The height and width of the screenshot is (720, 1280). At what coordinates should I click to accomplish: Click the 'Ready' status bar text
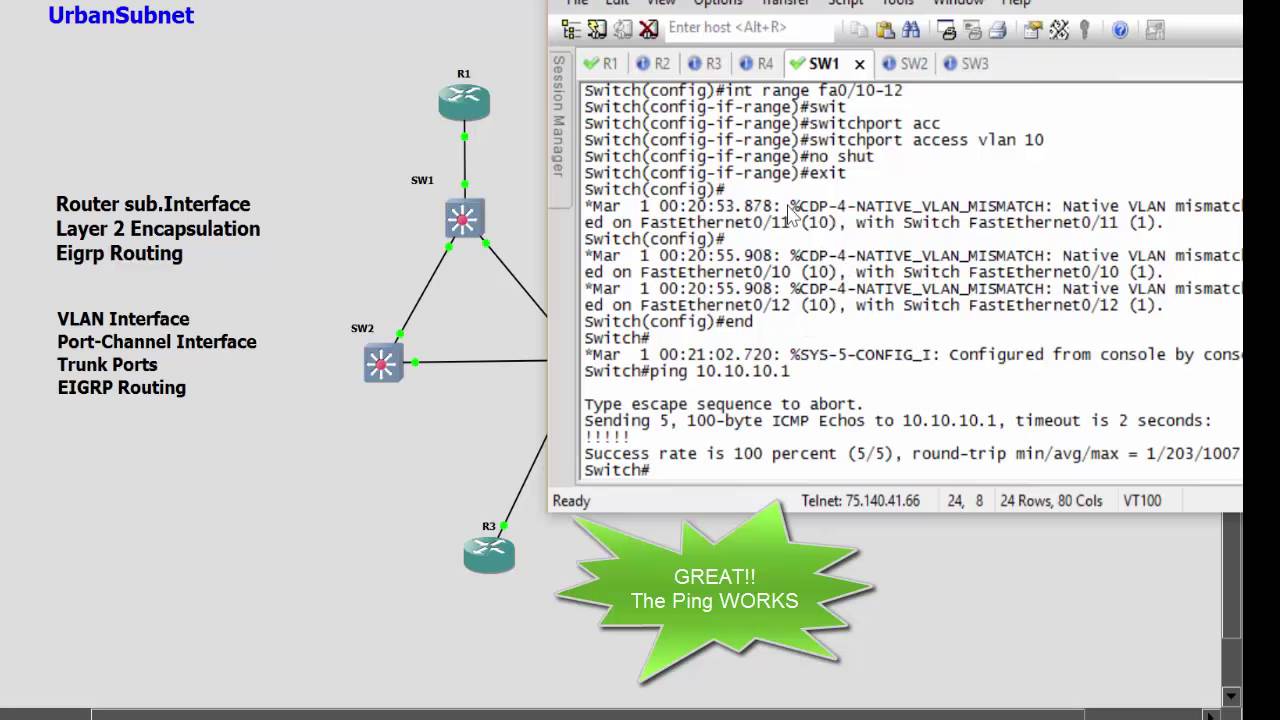571,501
